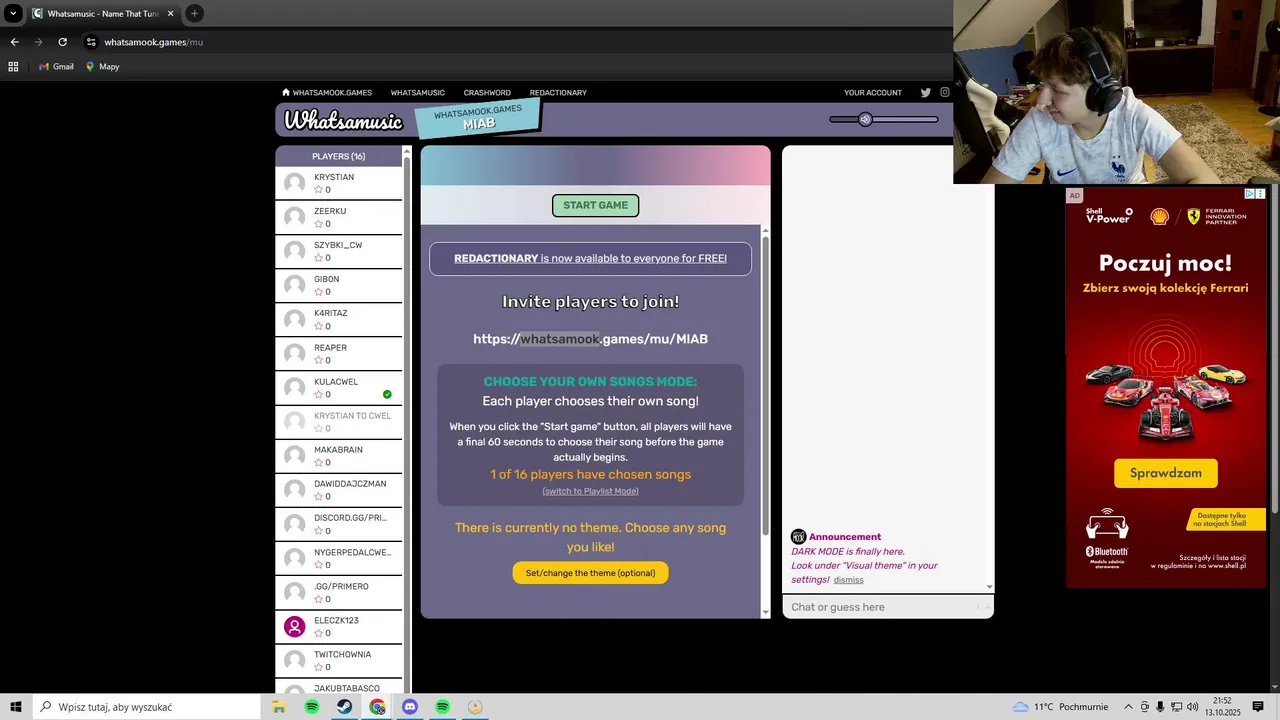Screen dimensions: 1280x720
Task: Click the Whatsamusic logo
Action: click(343, 120)
